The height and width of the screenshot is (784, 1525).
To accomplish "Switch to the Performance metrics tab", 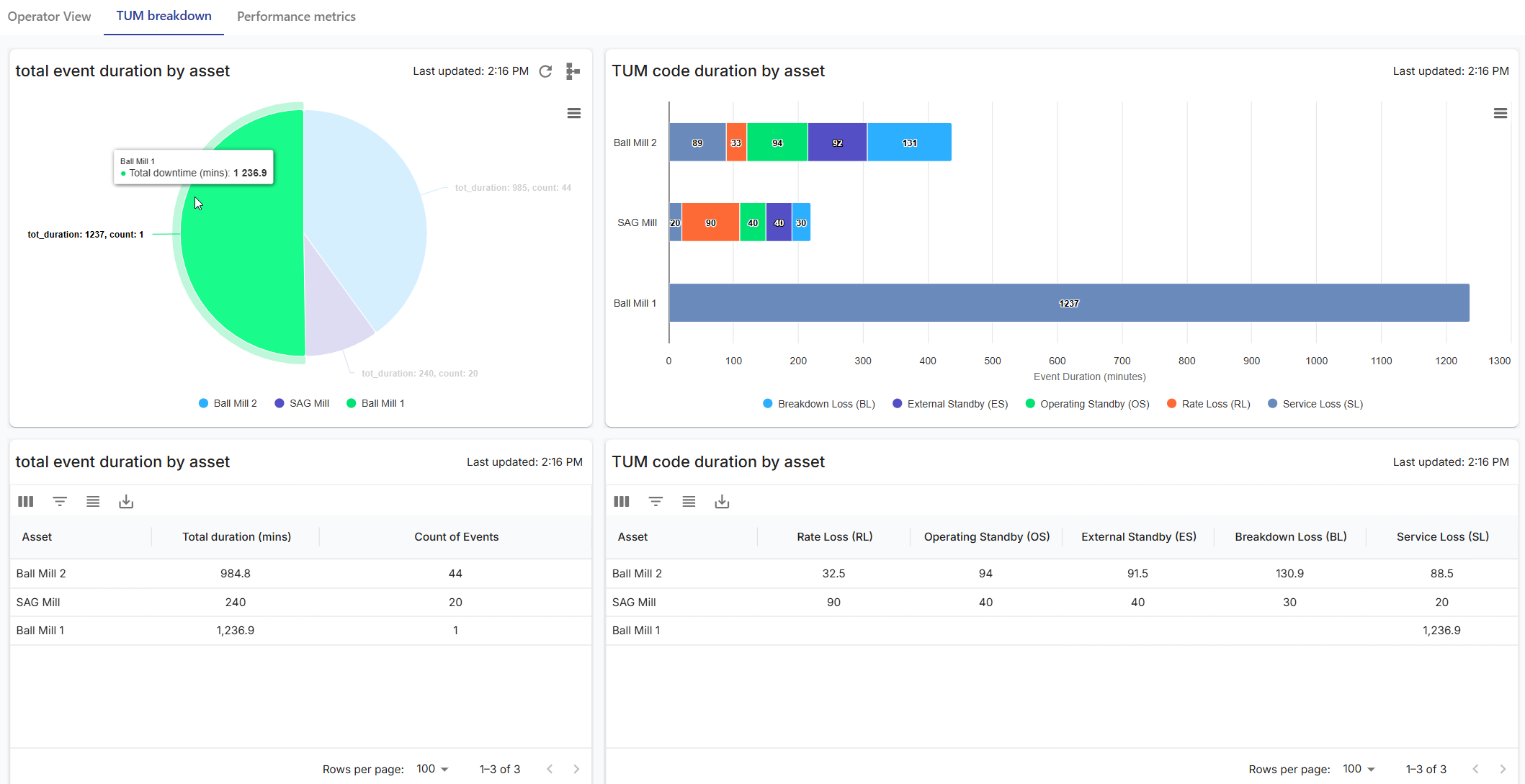I will pos(296,17).
